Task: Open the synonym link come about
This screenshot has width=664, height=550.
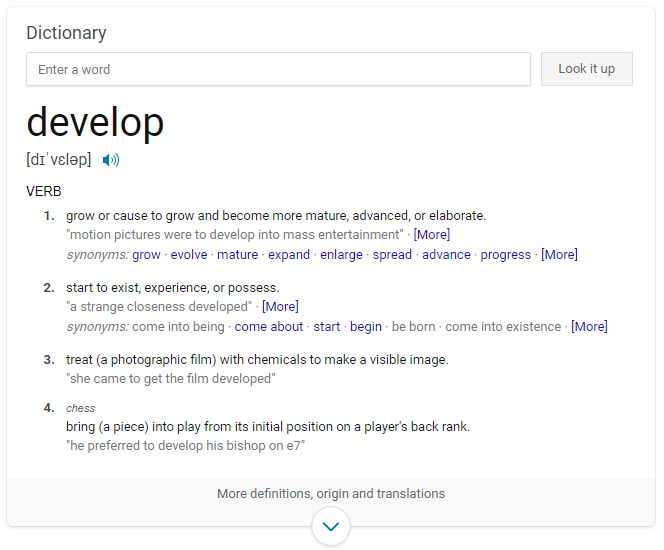Action: tap(269, 326)
